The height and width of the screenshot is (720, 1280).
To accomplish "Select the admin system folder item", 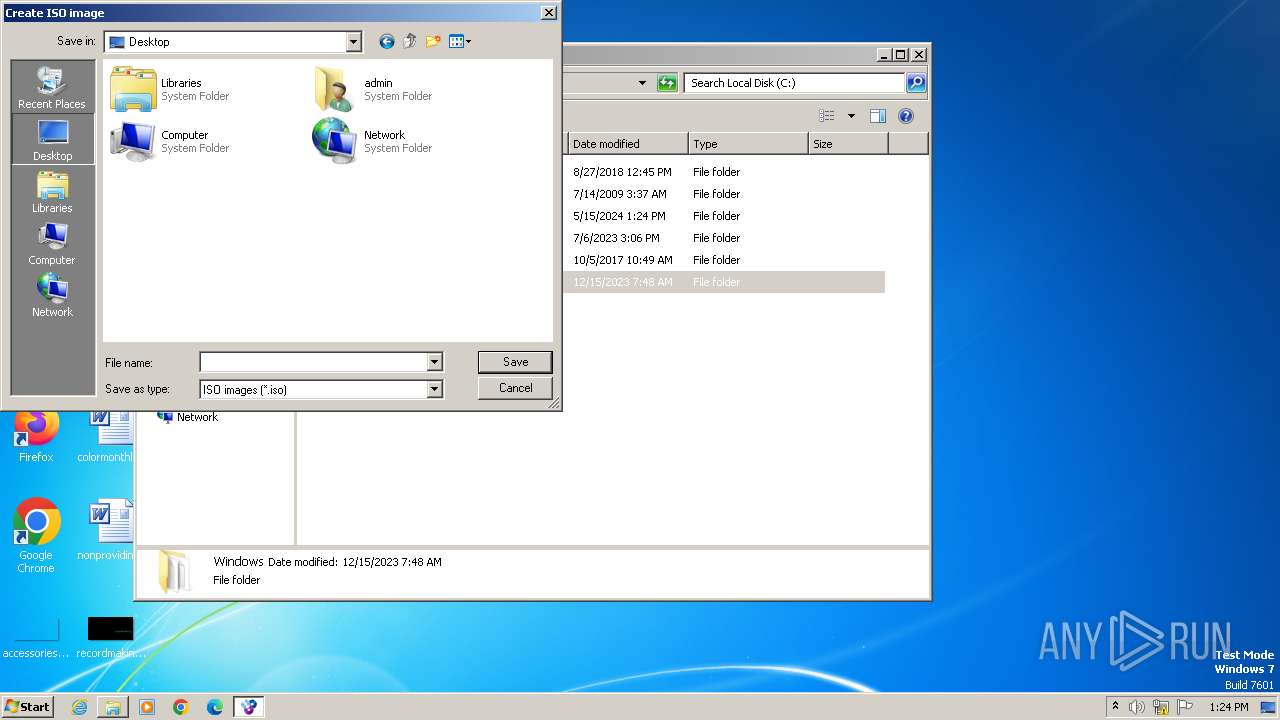I will click(x=372, y=89).
